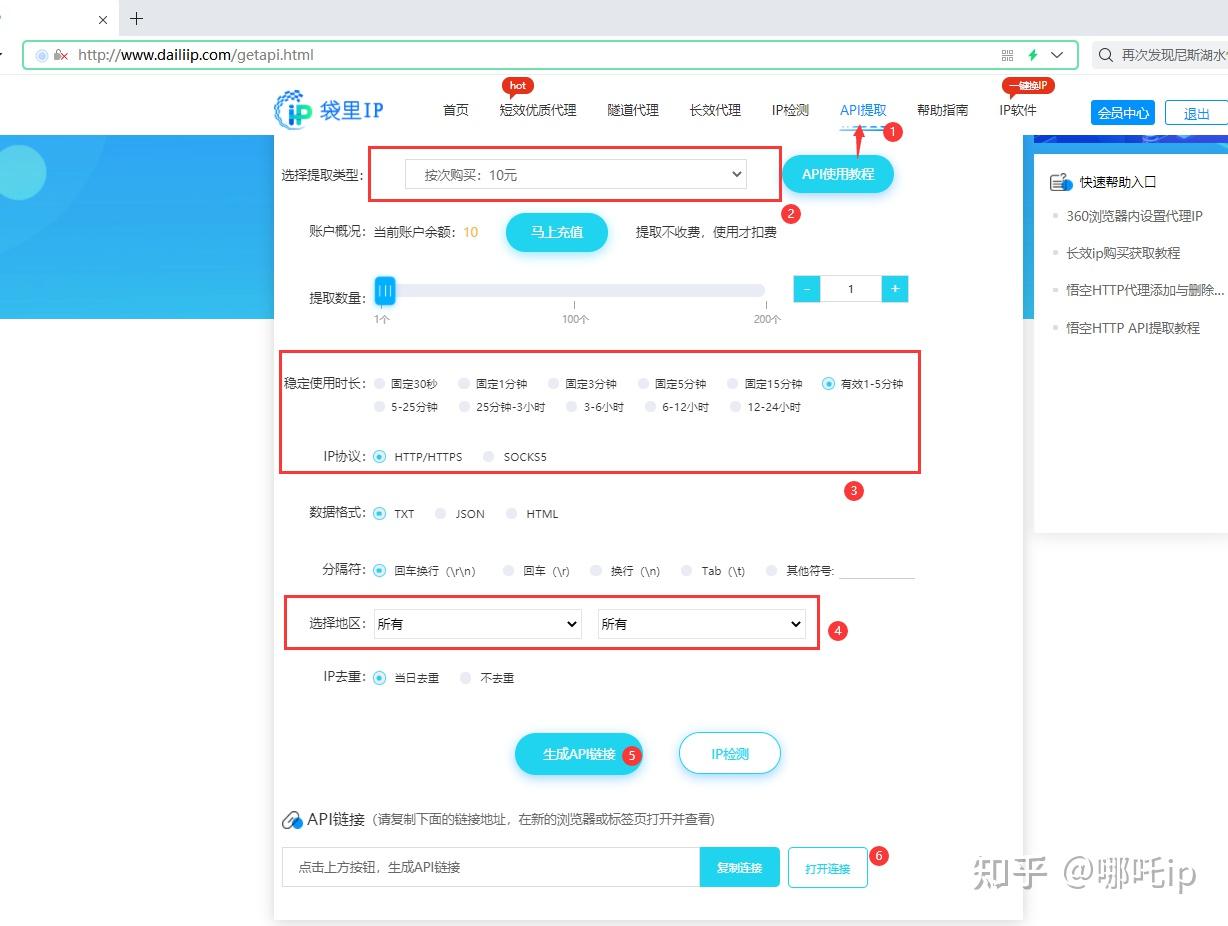Select 6-12小时 duration
1228x926 pixels.
pyautogui.click(x=651, y=407)
